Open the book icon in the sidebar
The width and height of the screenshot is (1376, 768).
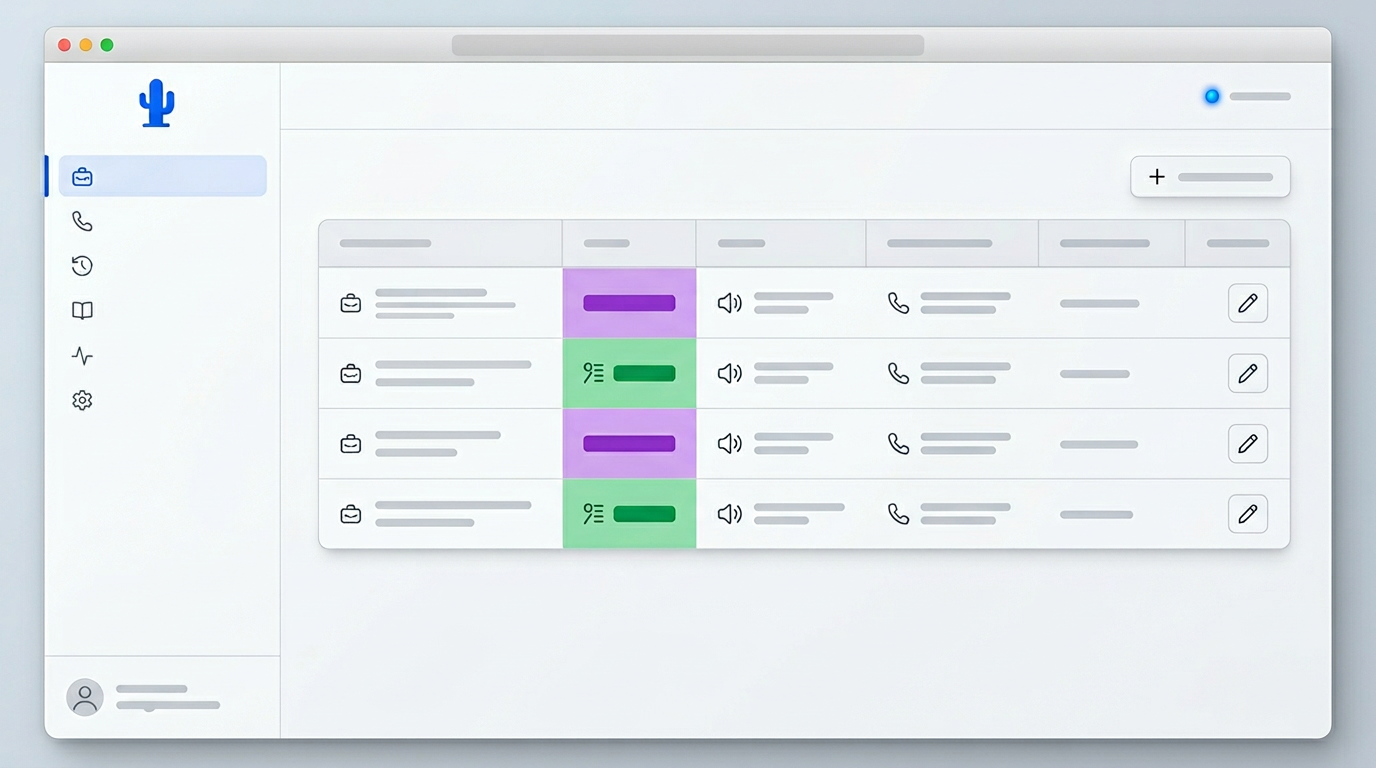[82, 311]
